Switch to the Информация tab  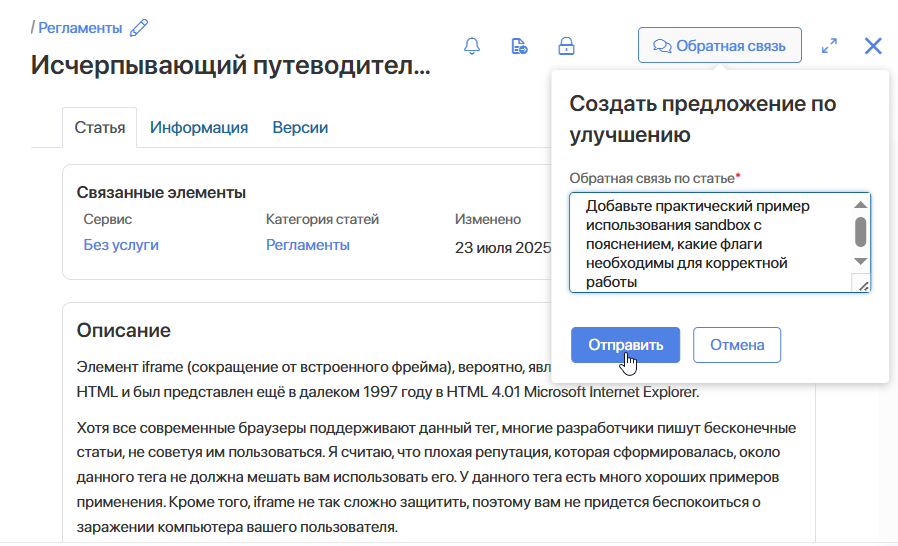(199, 128)
